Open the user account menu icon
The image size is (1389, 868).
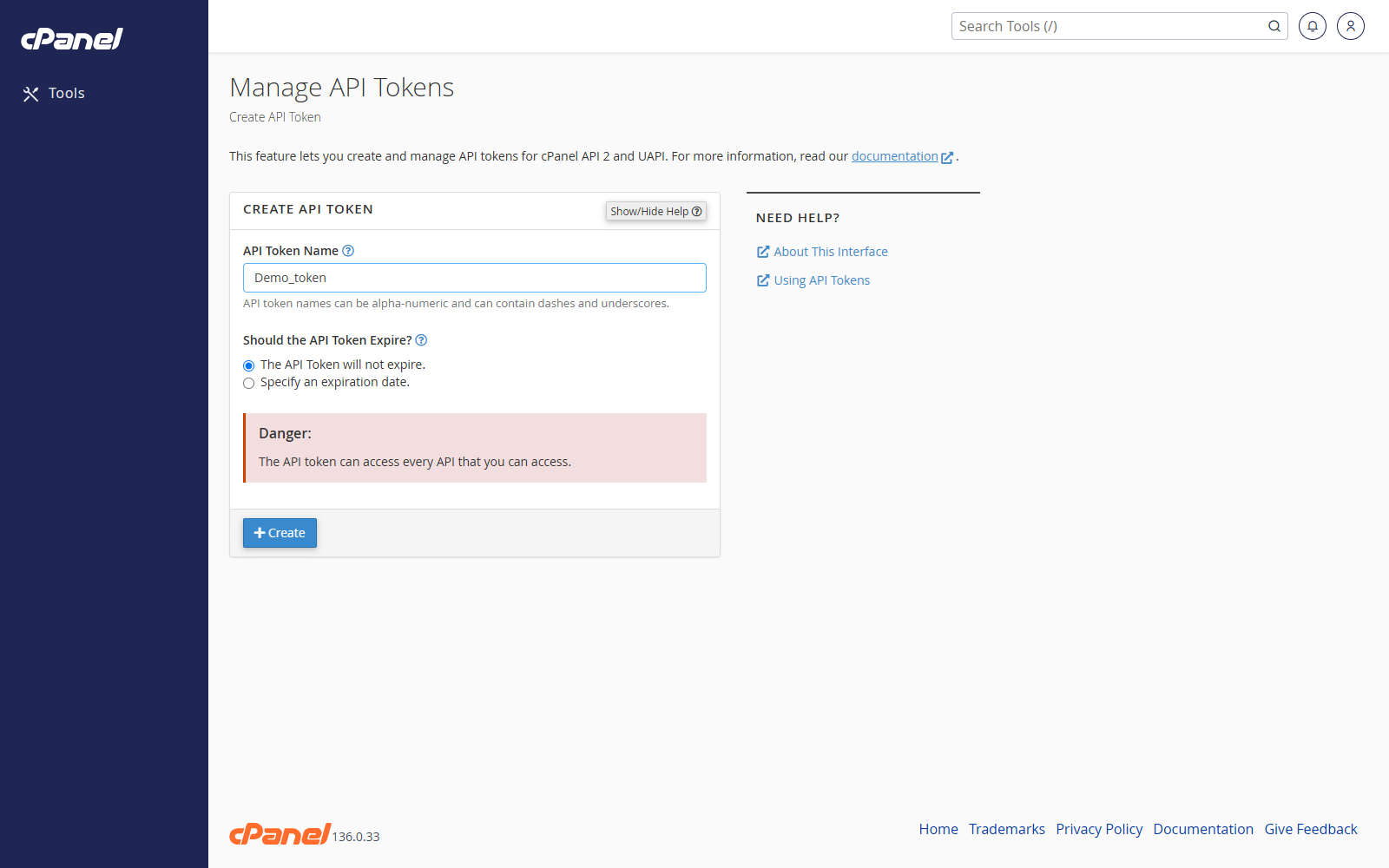[x=1351, y=26]
